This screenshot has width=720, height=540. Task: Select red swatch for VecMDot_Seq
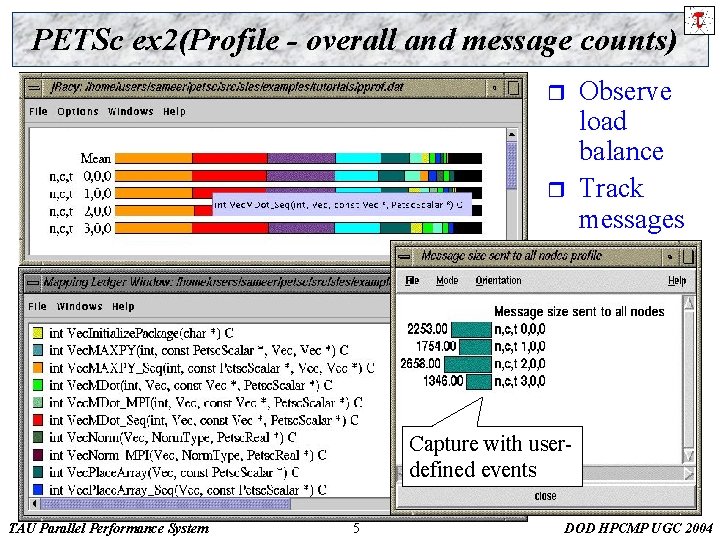[38, 420]
